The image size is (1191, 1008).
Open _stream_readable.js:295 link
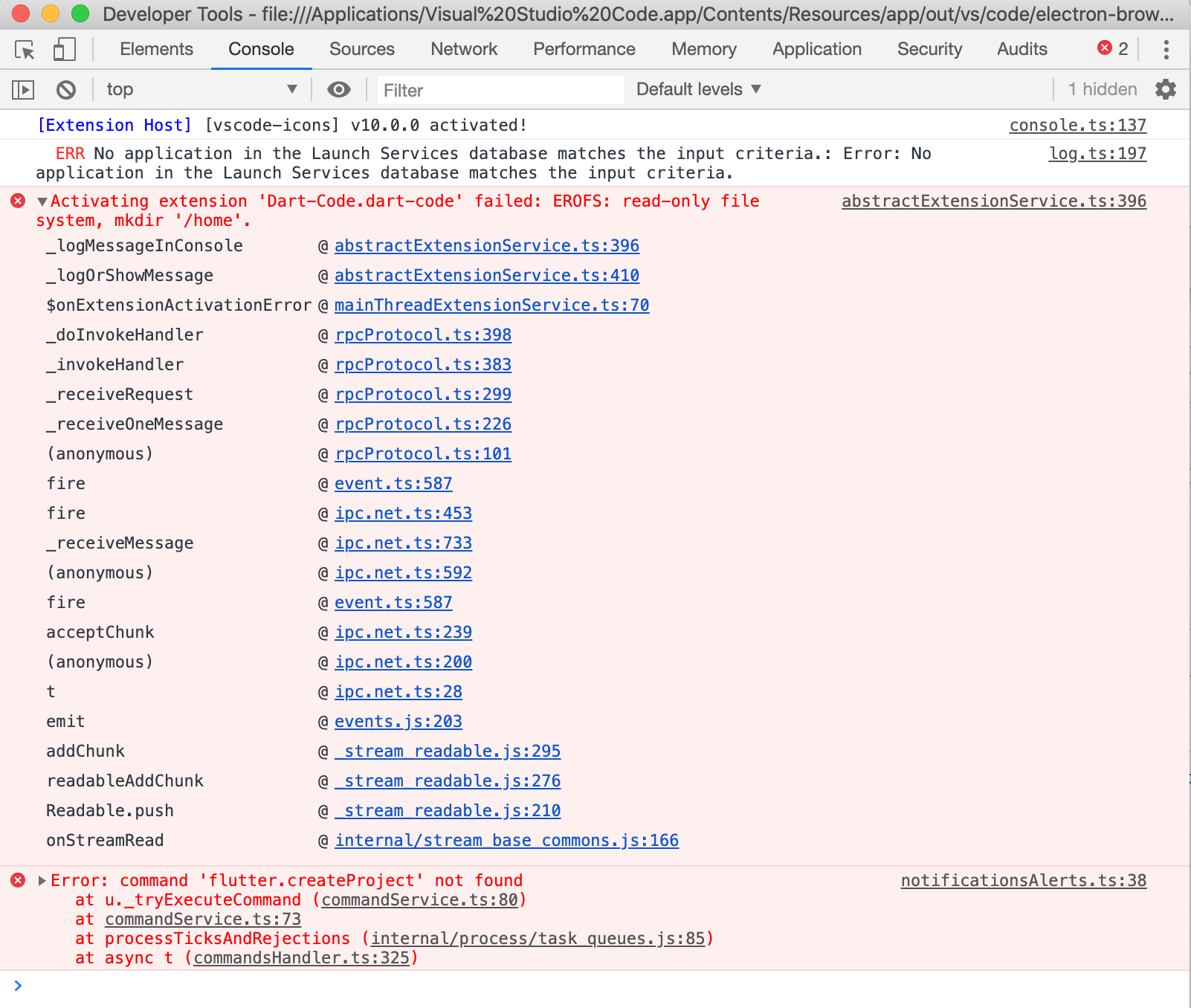coord(448,751)
